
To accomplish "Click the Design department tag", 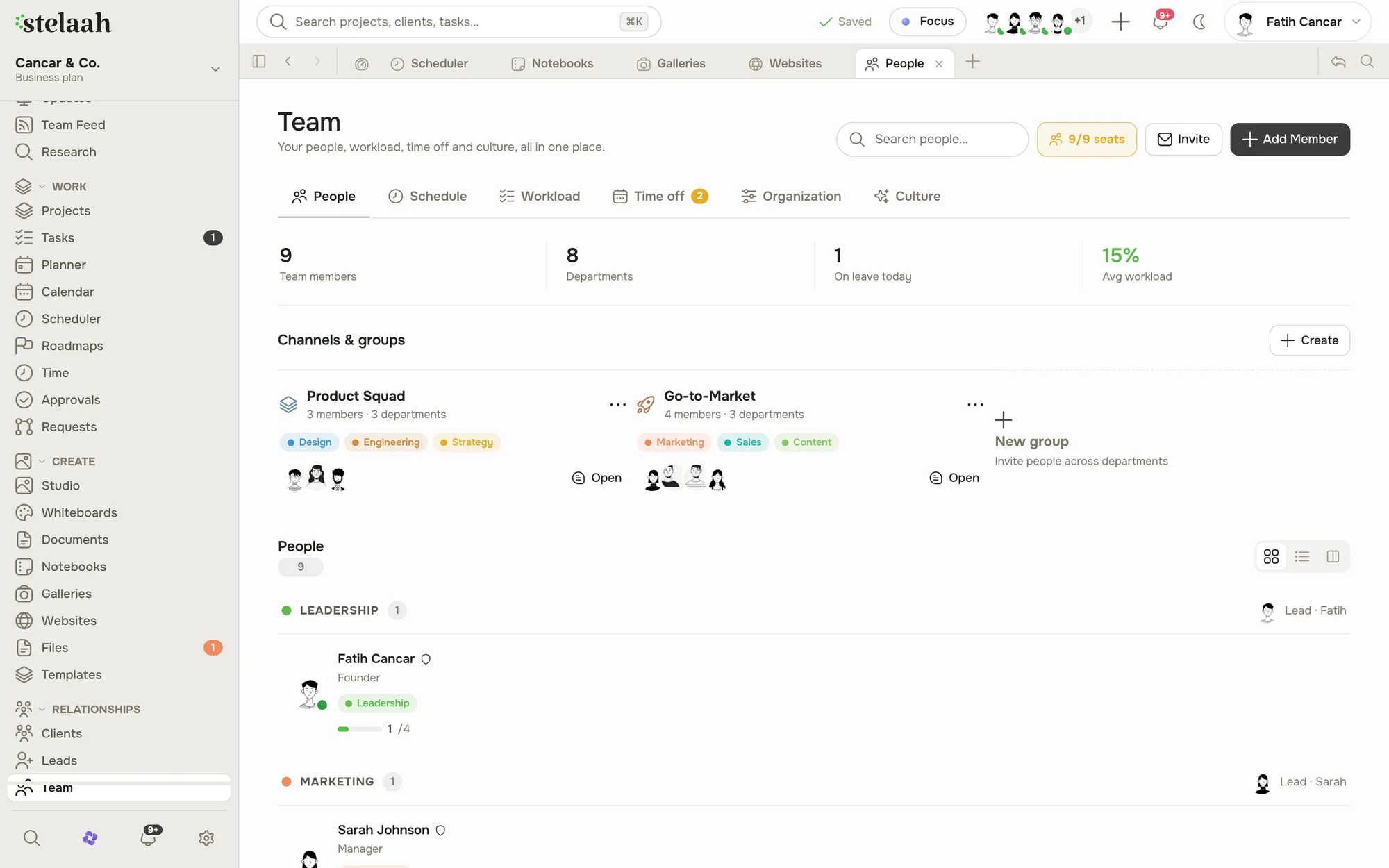I will 309,442.
